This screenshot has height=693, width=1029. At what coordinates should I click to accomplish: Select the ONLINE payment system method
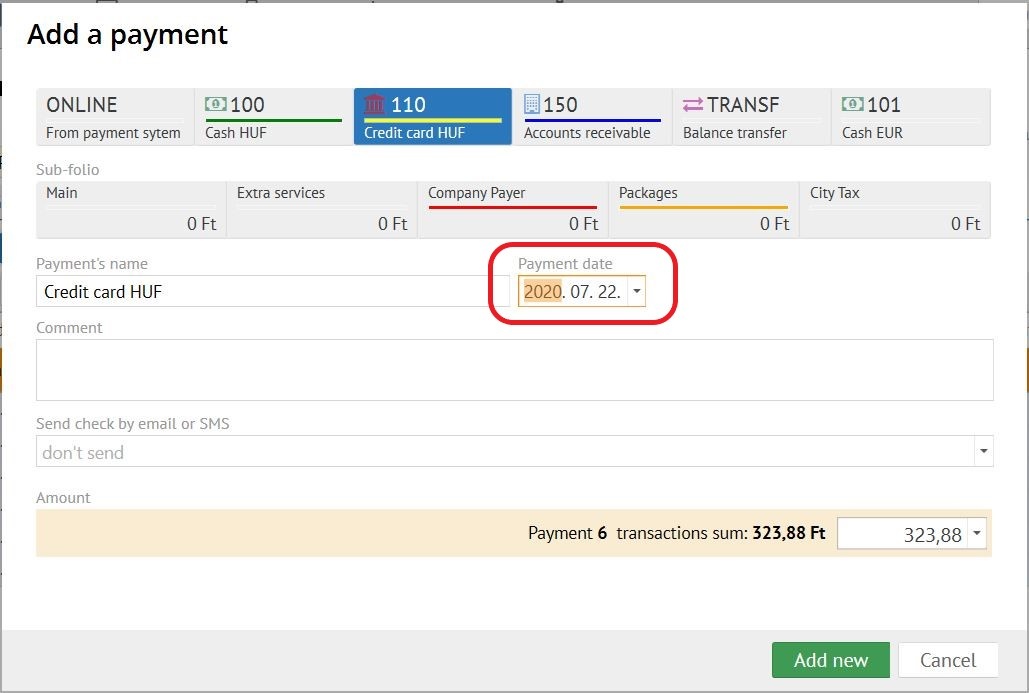[x=115, y=117]
